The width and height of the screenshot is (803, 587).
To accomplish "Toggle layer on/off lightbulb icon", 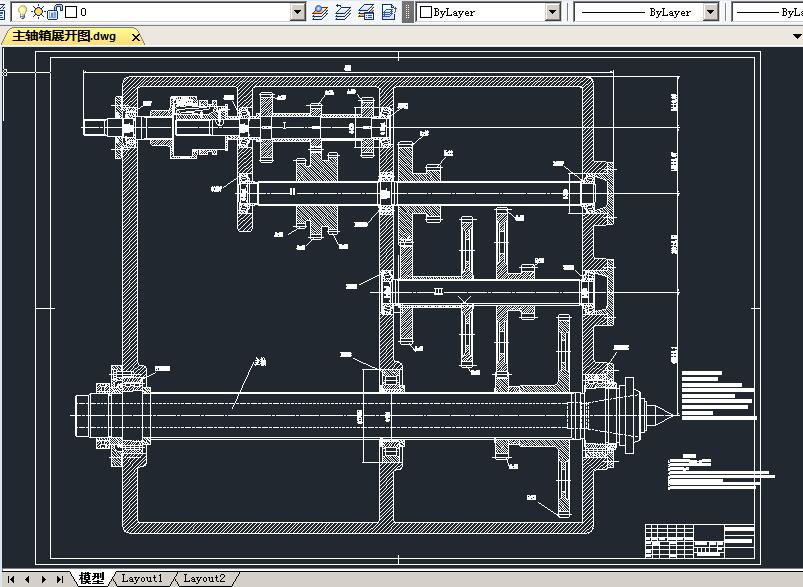I will pyautogui.click(x=22, y=12).
